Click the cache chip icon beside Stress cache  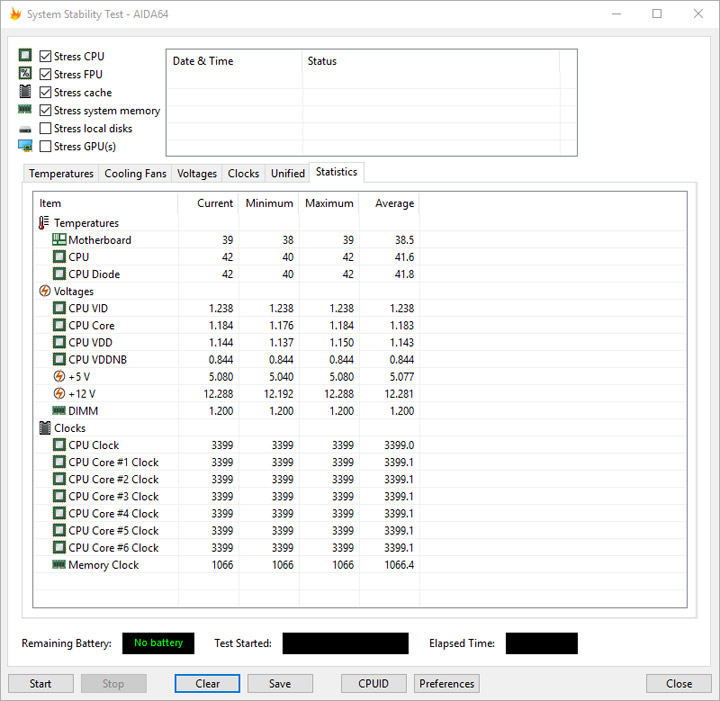[x=25, y=92]
